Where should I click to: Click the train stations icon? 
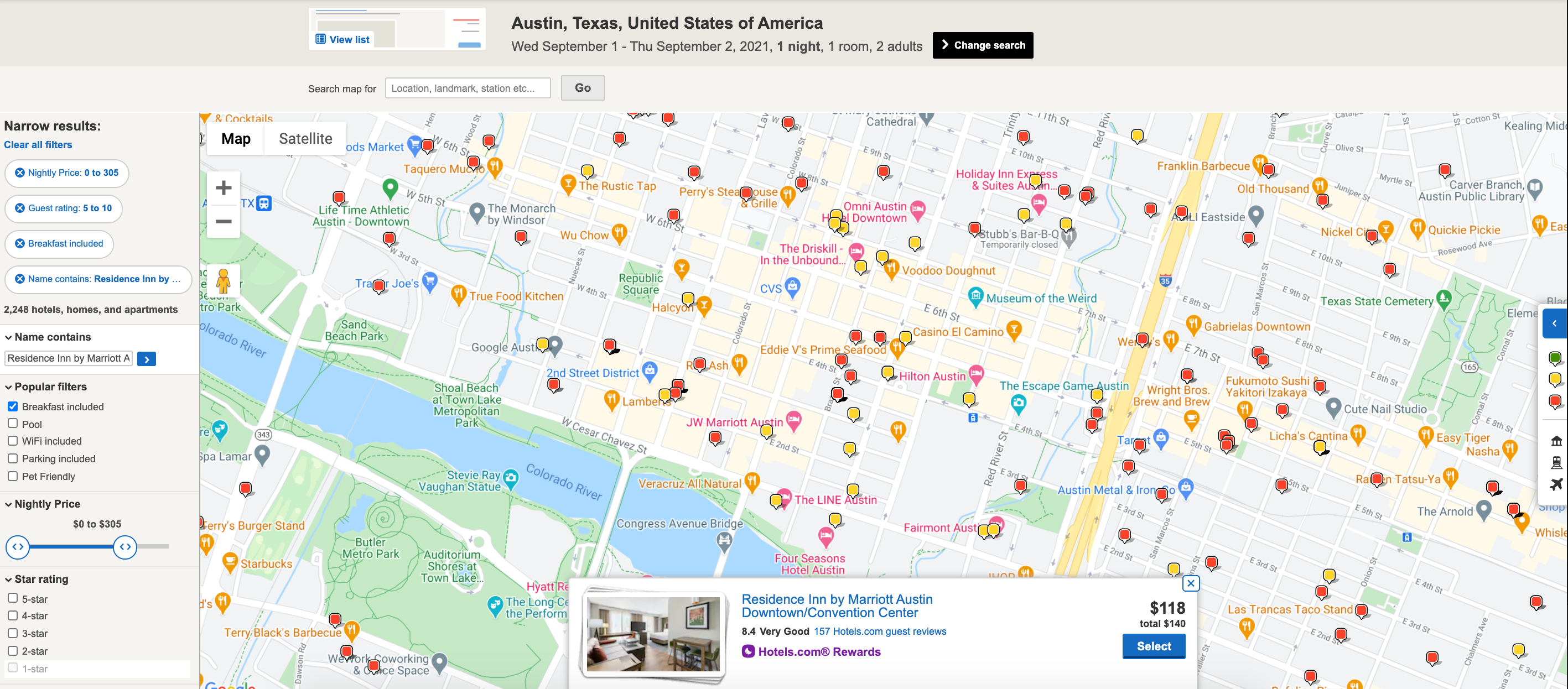(x=1556, y=463)
